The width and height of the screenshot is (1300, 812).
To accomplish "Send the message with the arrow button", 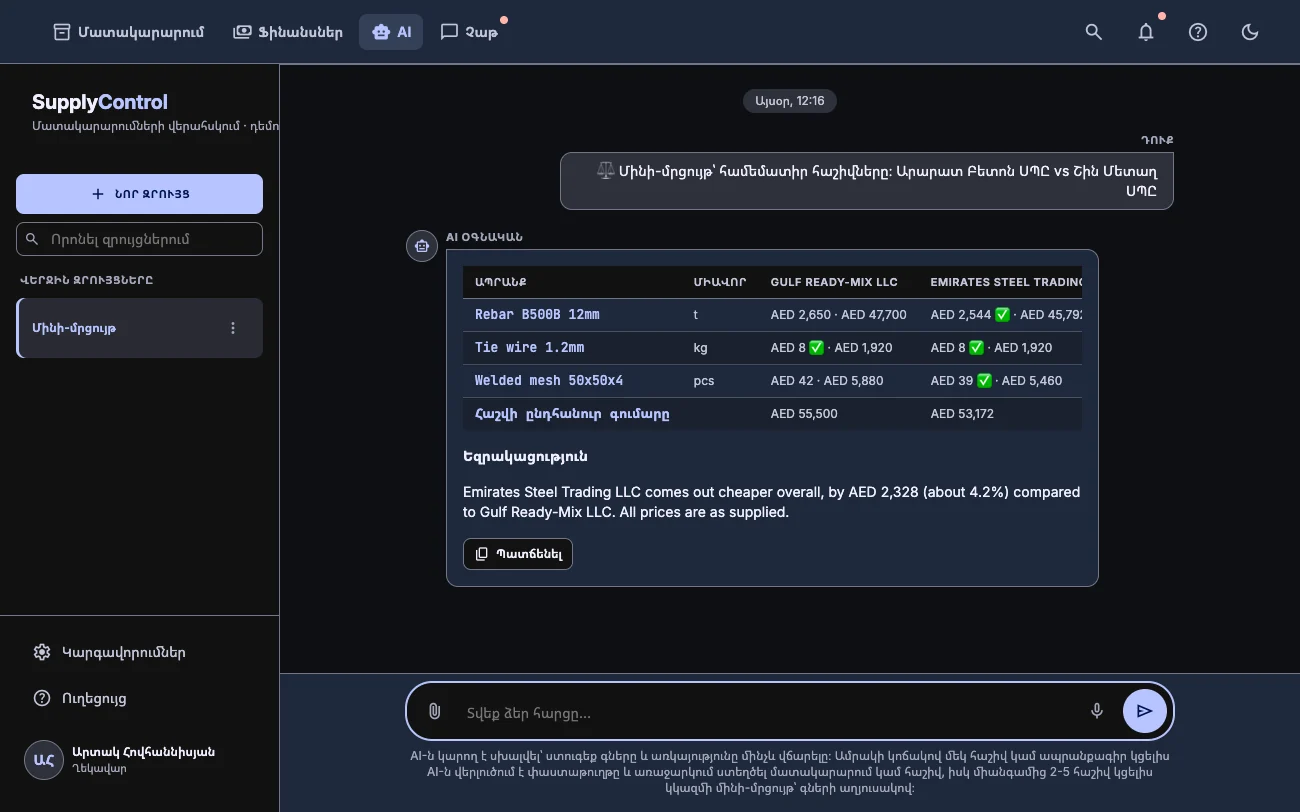I will [x=1145, y=711].
